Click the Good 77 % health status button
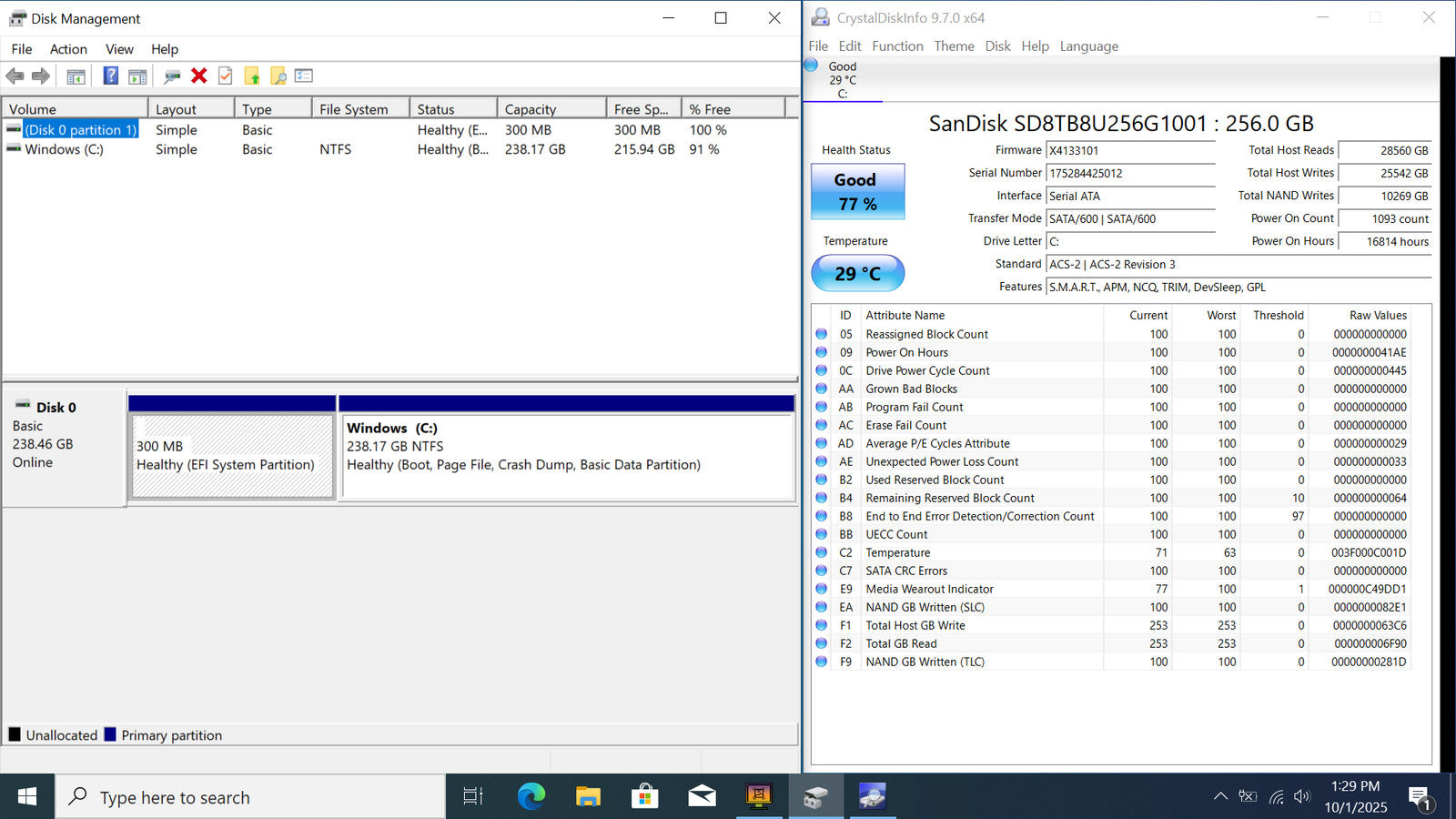Image resolution: width=1456 pixels, height=819 pixels. click(x=857, y=192)
